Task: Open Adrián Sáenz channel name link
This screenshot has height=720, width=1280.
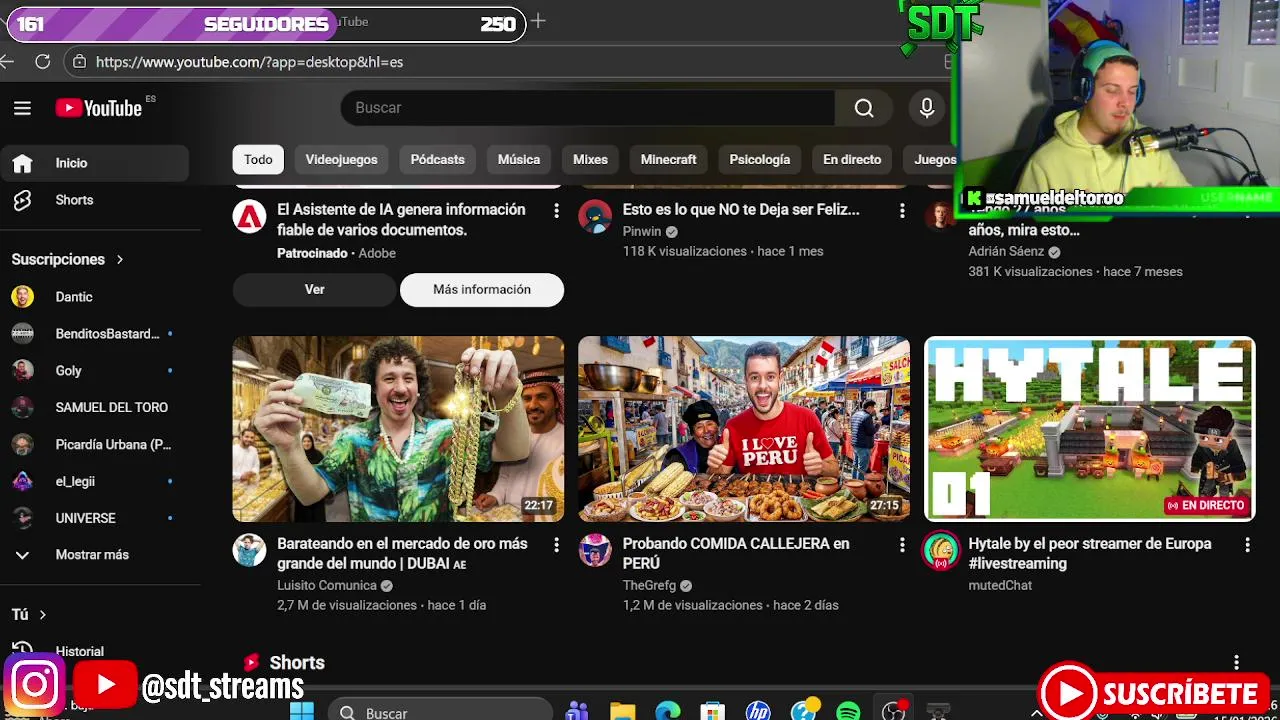Action: click(x=1006, y=252)
